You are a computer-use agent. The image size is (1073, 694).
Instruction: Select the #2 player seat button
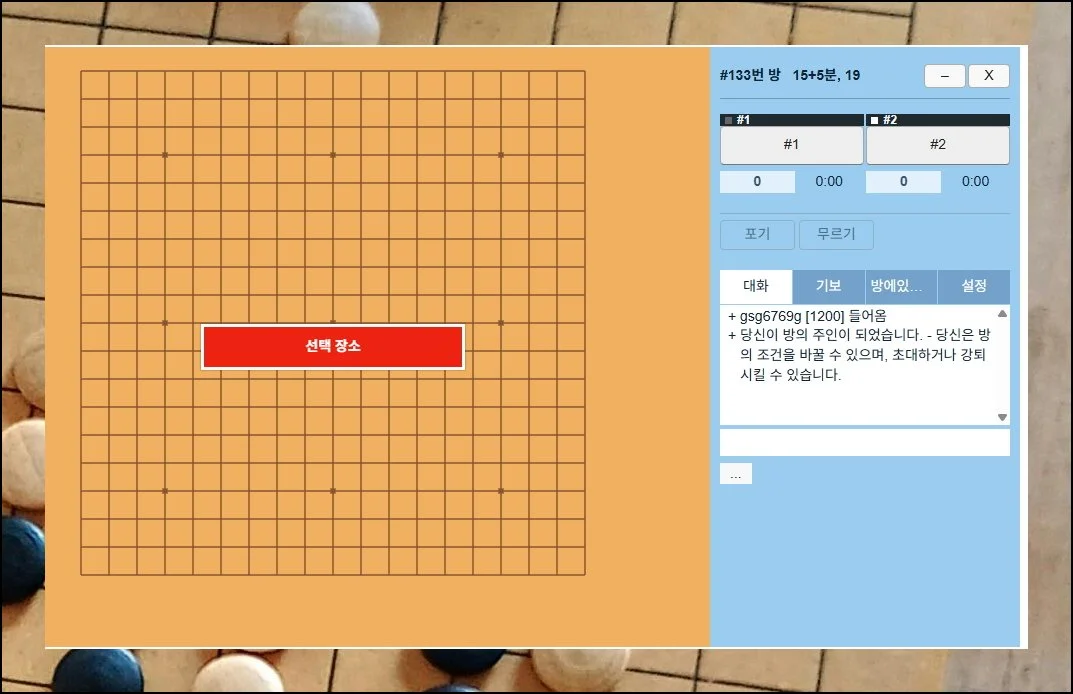tap(937, 145)
